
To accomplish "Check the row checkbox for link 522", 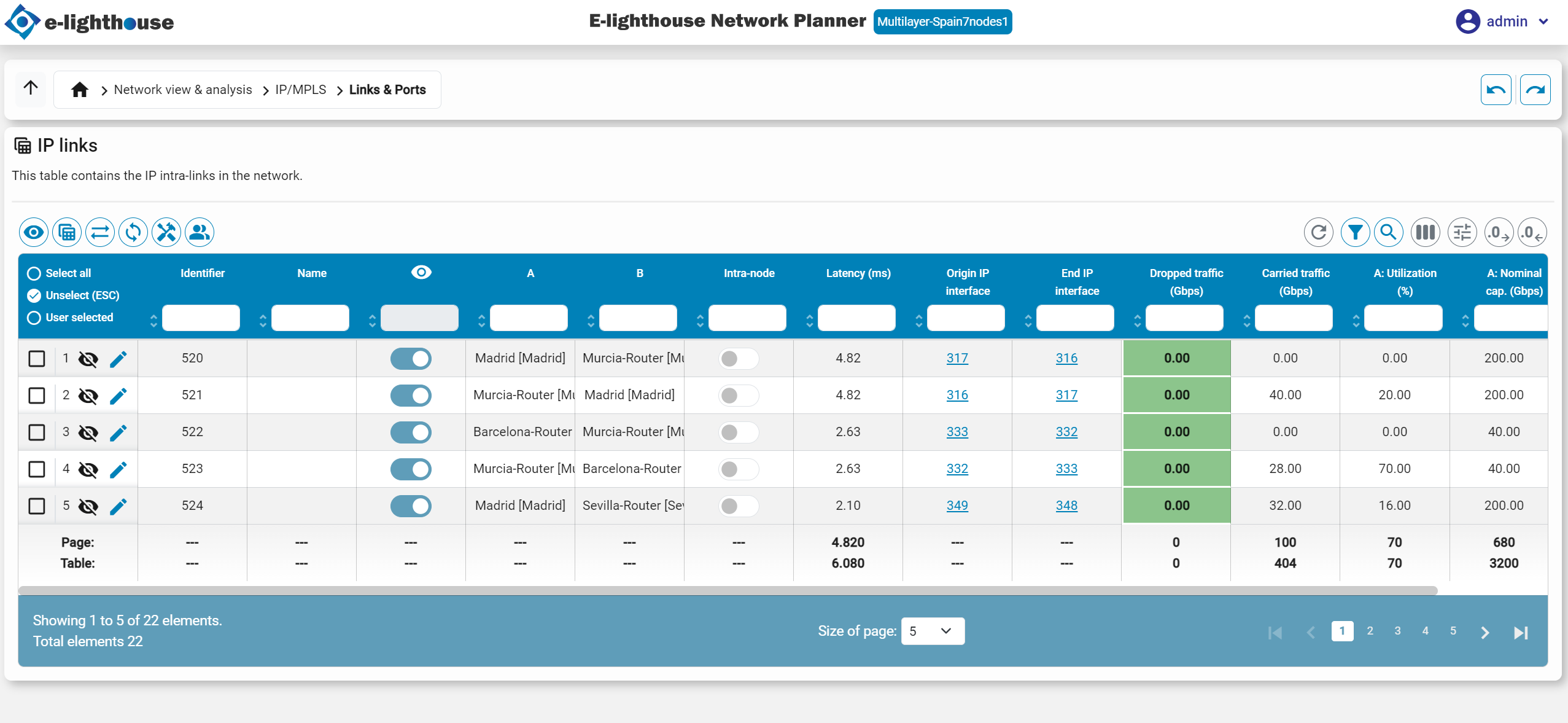I will (37, 432).
